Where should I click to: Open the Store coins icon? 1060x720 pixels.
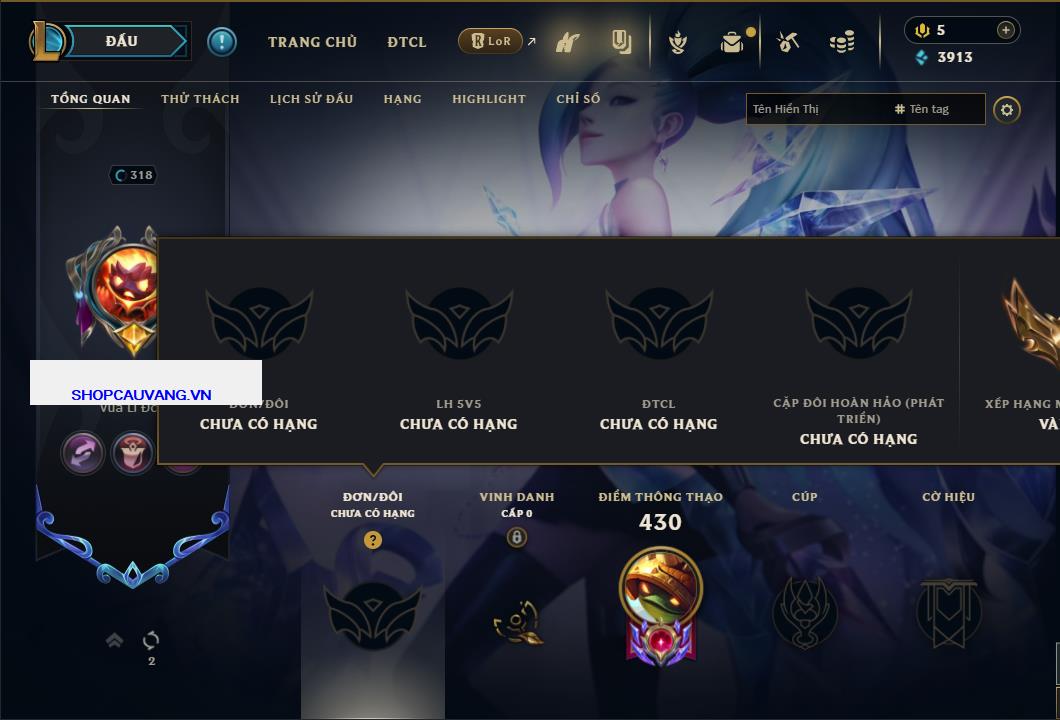tap(842, 42)
